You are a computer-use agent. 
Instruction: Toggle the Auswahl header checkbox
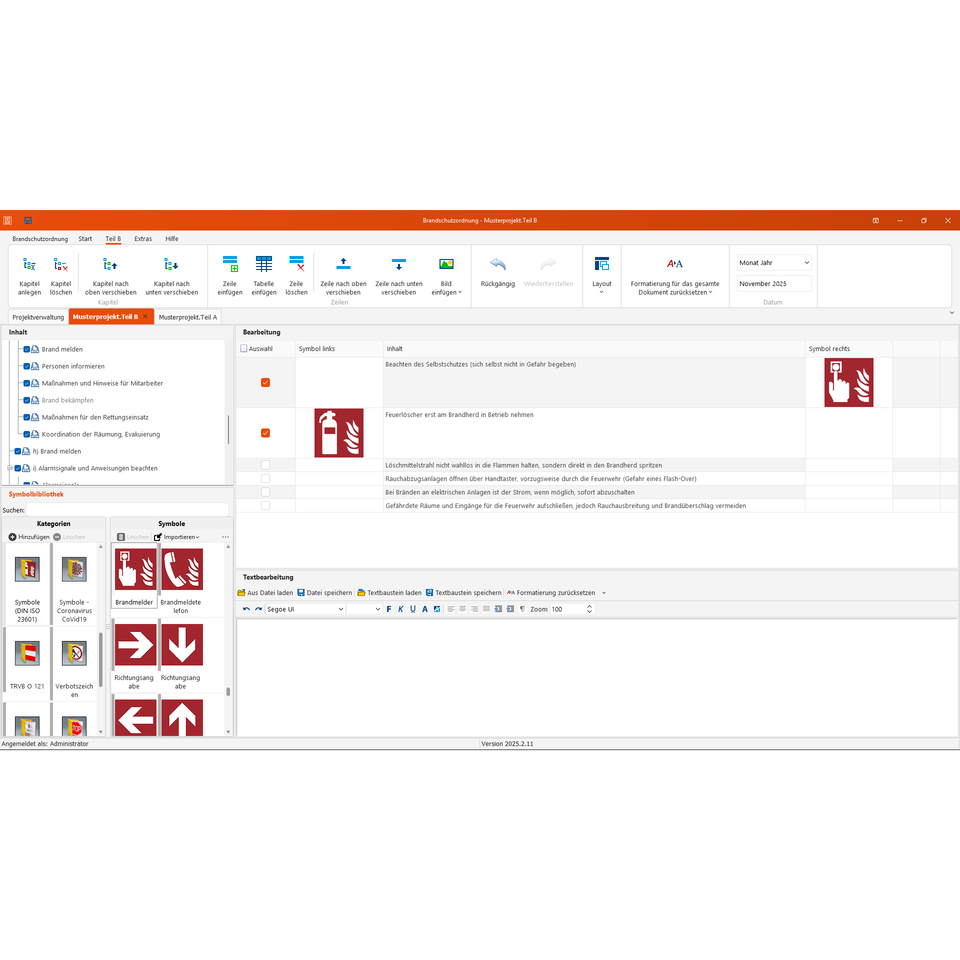[244, 349]
